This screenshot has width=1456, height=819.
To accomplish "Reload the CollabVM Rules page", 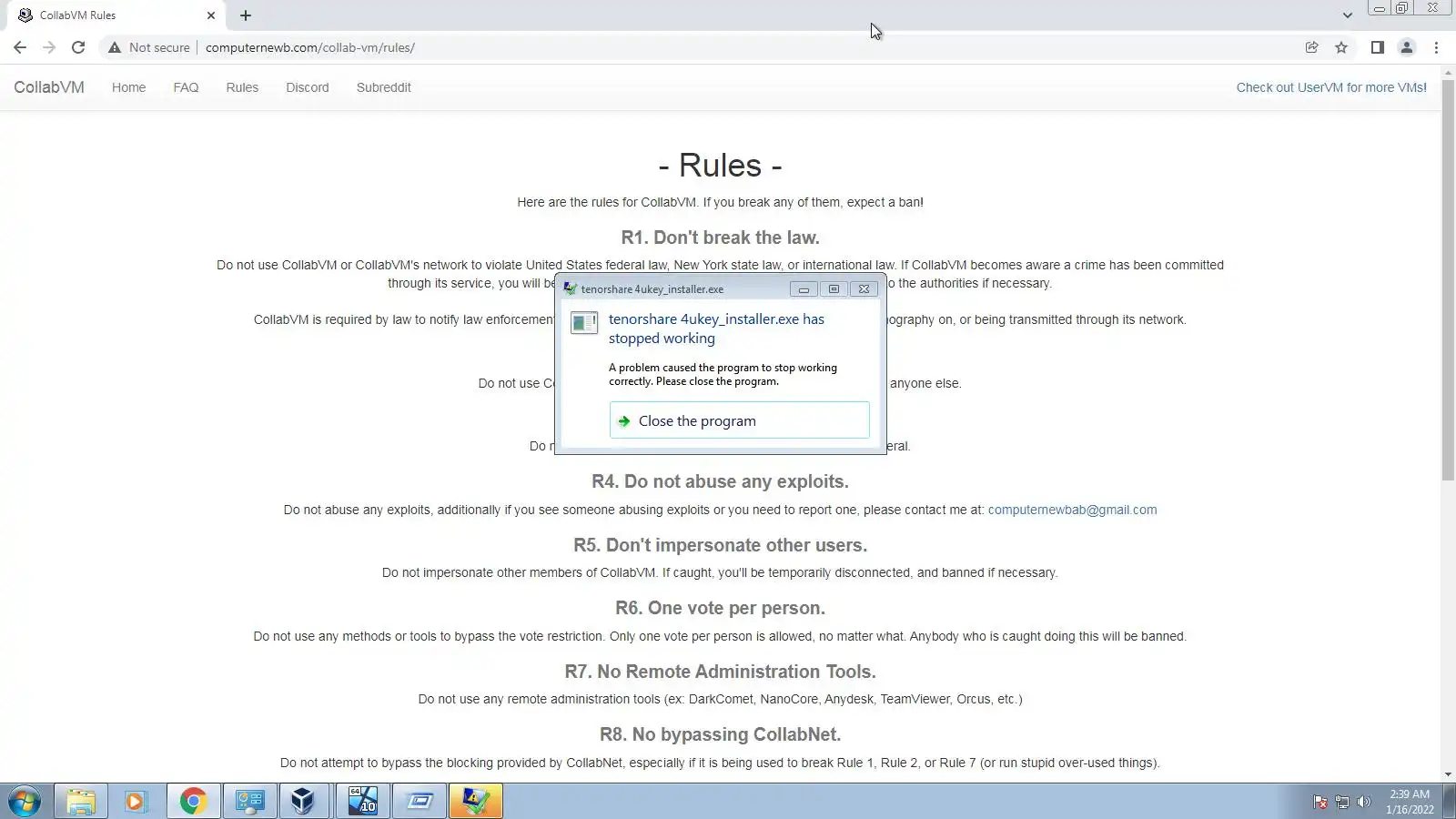I will (78, 47).
